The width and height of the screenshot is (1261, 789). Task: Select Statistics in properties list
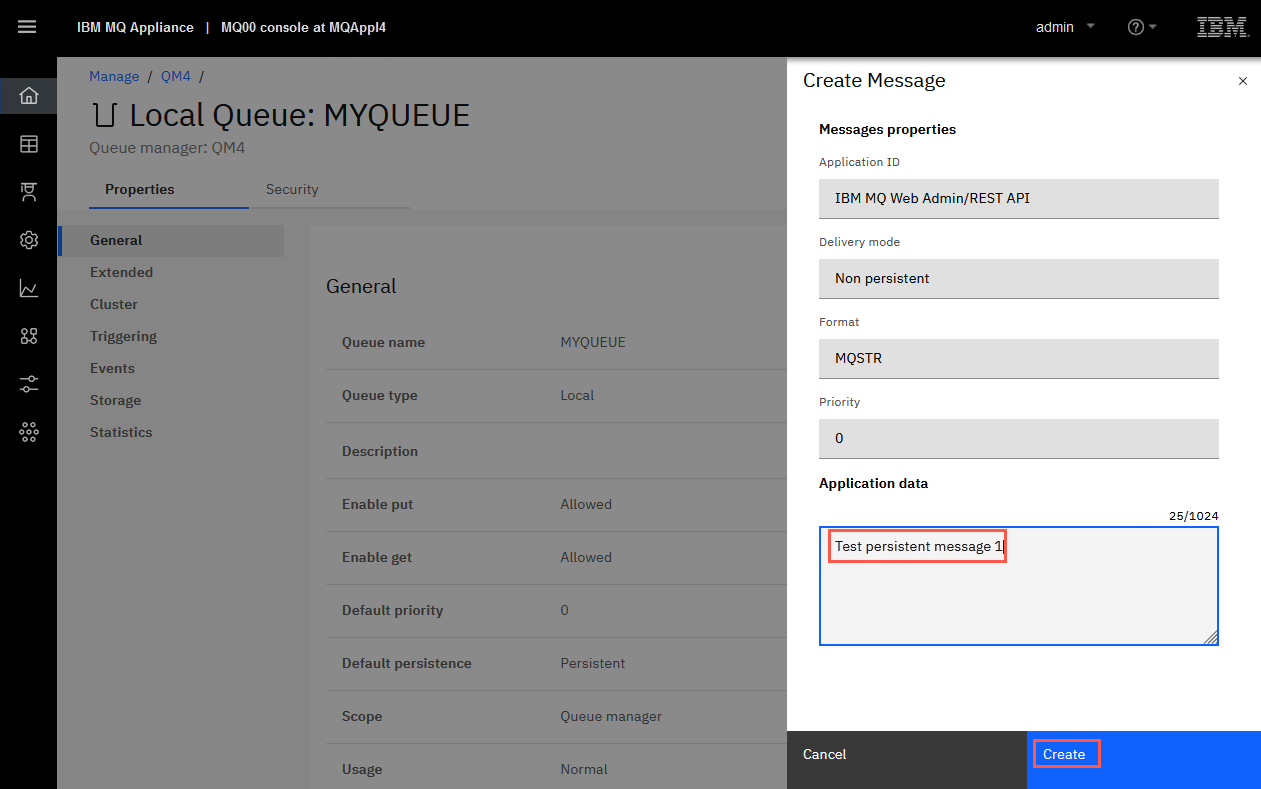pyautogui.click(x=171, y=432)
